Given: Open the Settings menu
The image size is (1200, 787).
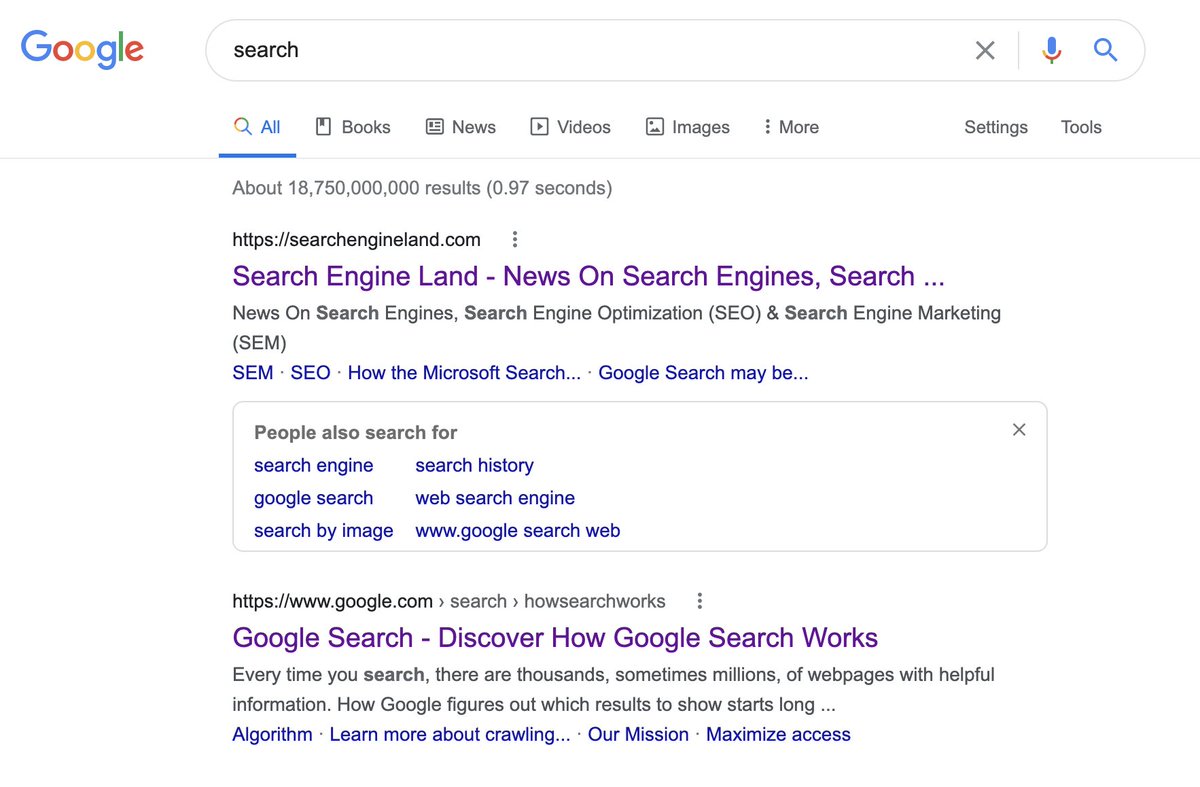Looking at the screenshot, I should [996, 127].
